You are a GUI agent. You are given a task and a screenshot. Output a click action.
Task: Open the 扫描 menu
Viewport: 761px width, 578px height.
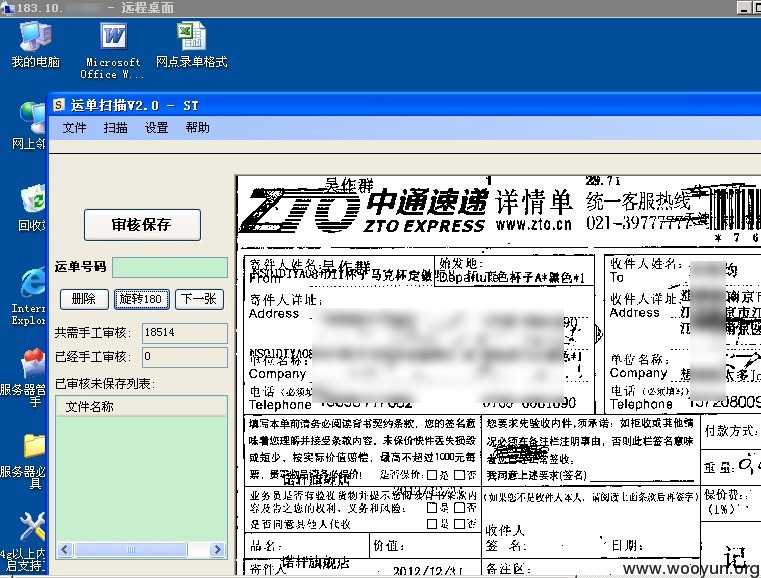[116, 128]
